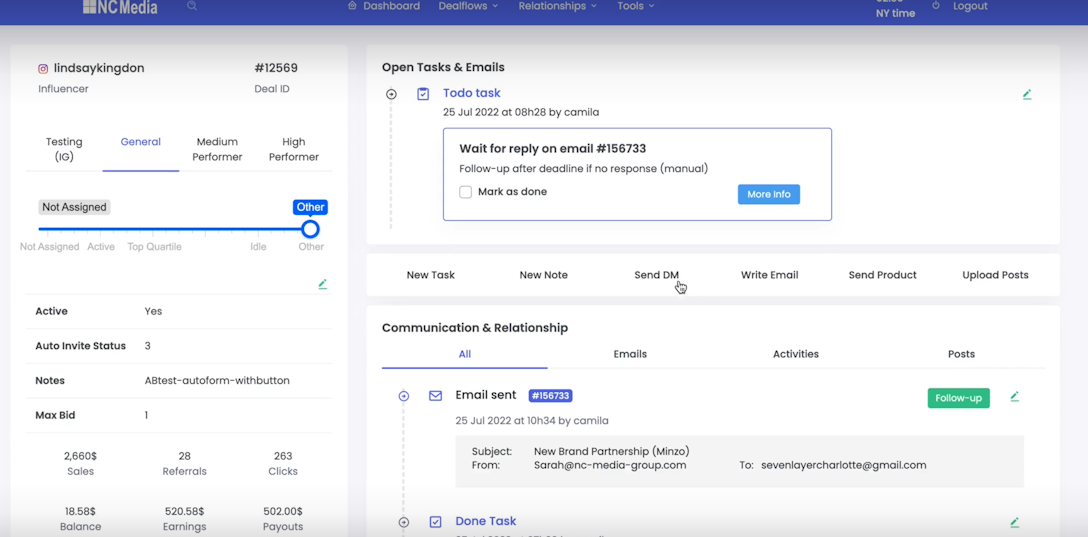This screenshot has height=537, width=1088.
Task: Click the envelope icon next to Email sent
Action: (435, 396)
